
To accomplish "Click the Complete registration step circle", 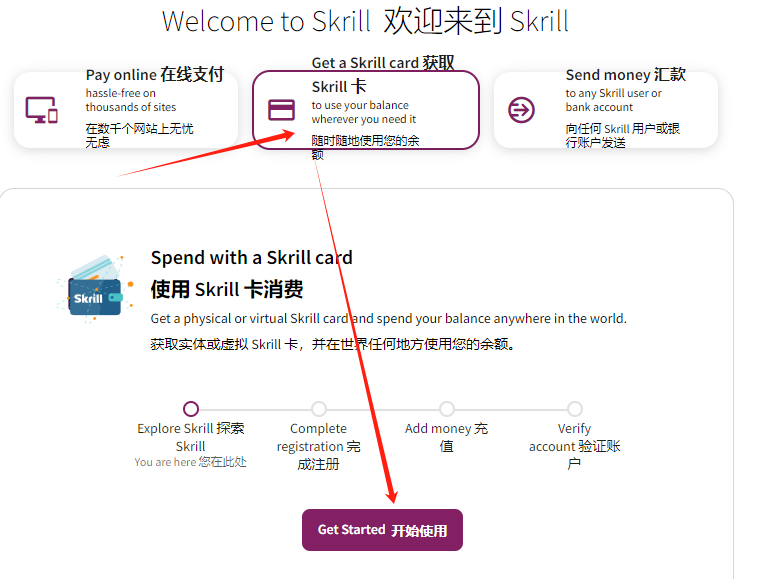I will pyautogui.click(x=319, y=409).
